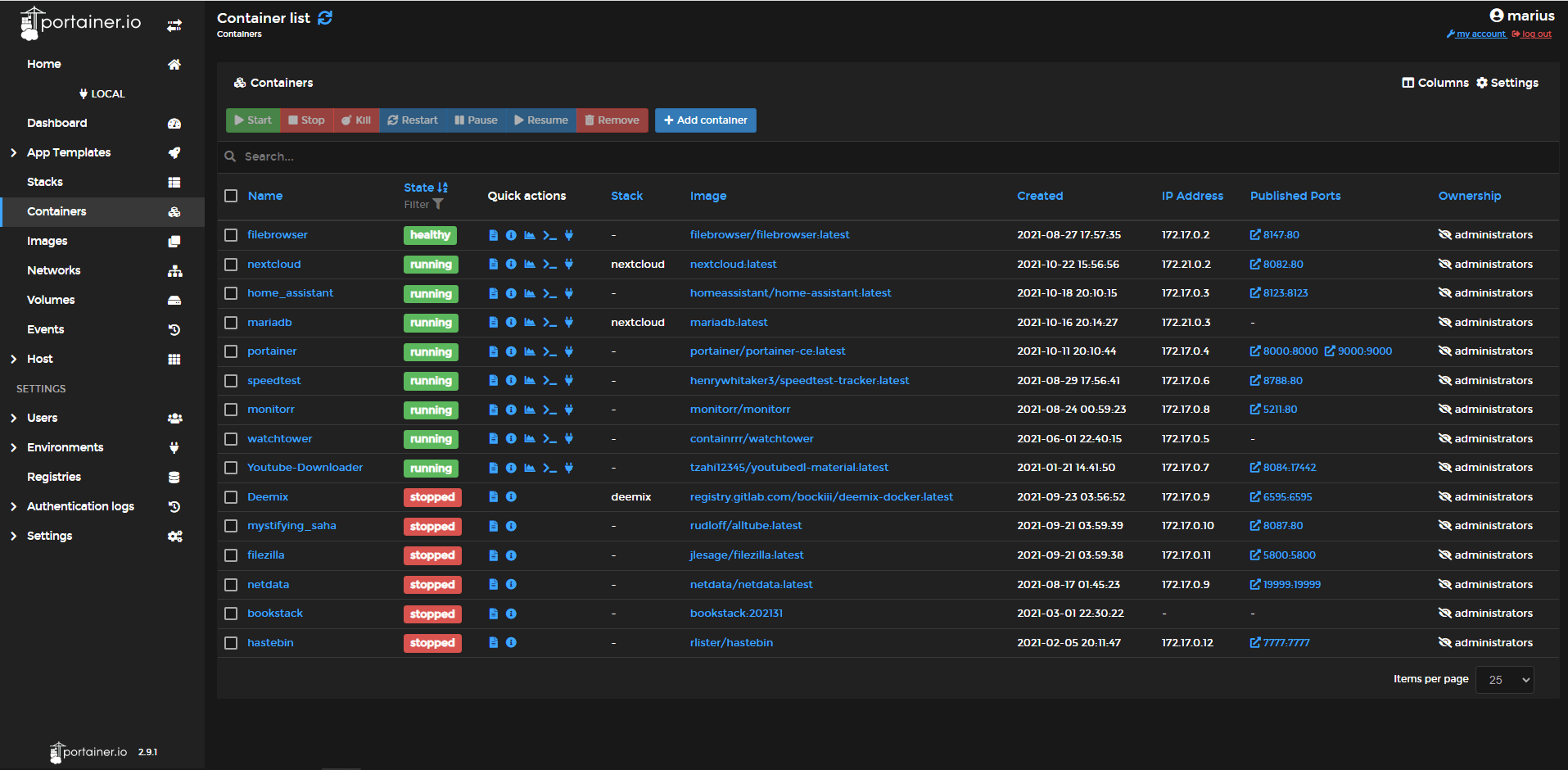Check the mariadb row checkbox

[231, 323]
